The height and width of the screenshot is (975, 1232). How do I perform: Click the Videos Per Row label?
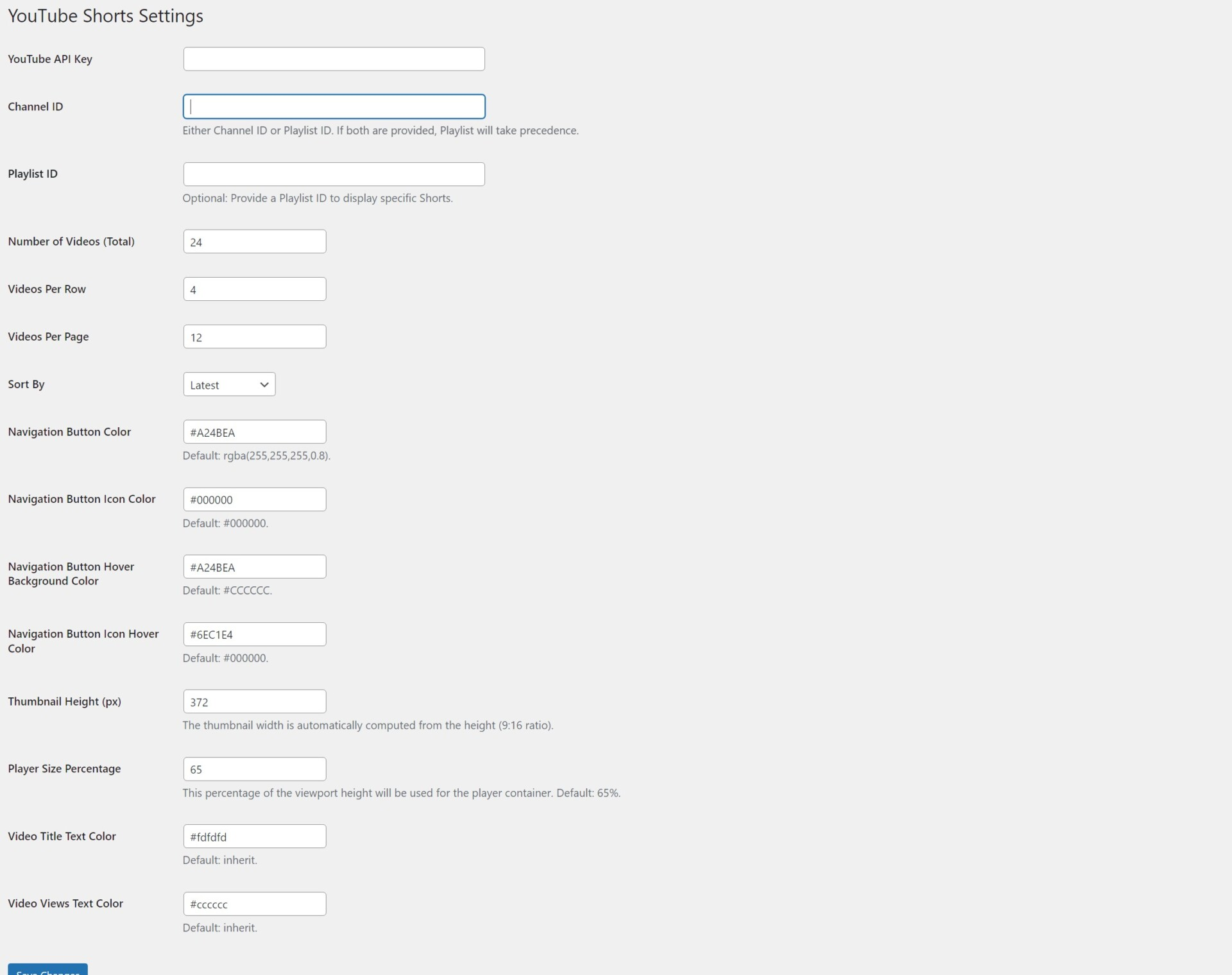tap(47, 289)
